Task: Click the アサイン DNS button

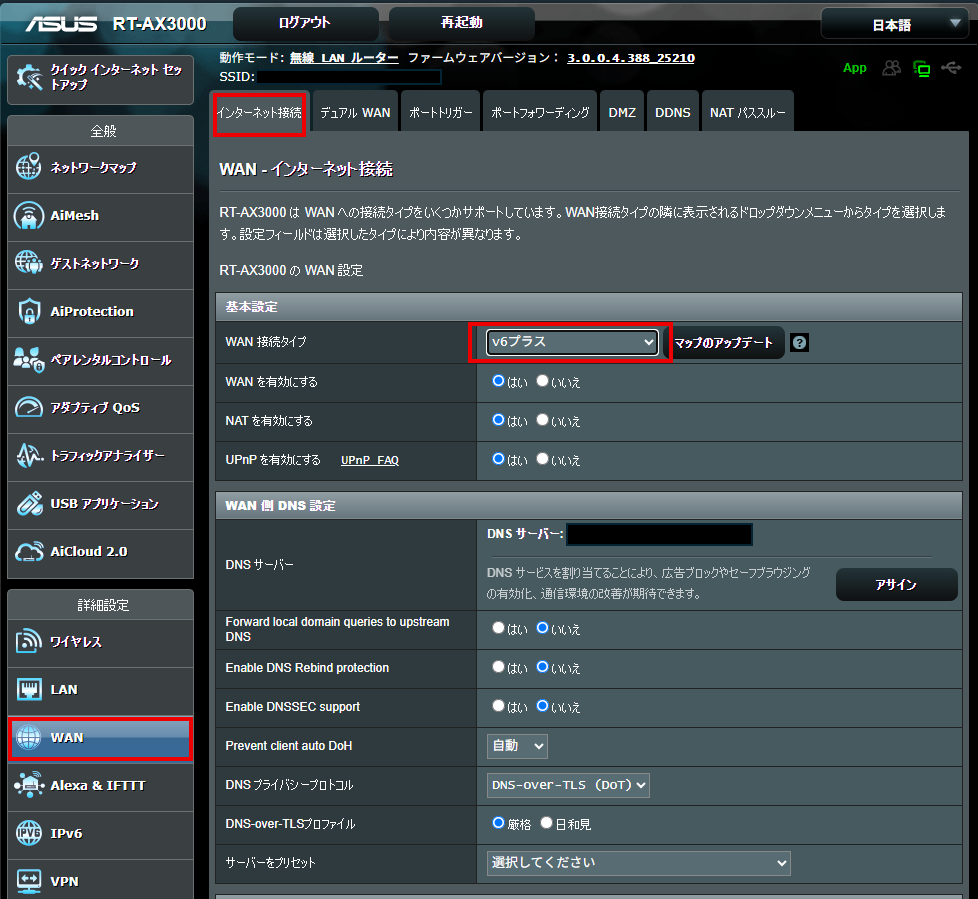Action: point(896,585)
